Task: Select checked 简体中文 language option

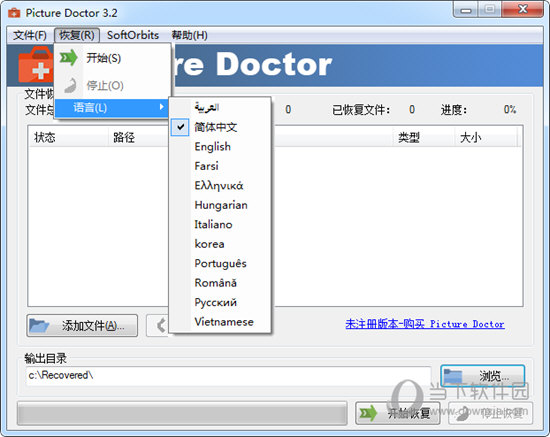Action: tap(220, 127)
